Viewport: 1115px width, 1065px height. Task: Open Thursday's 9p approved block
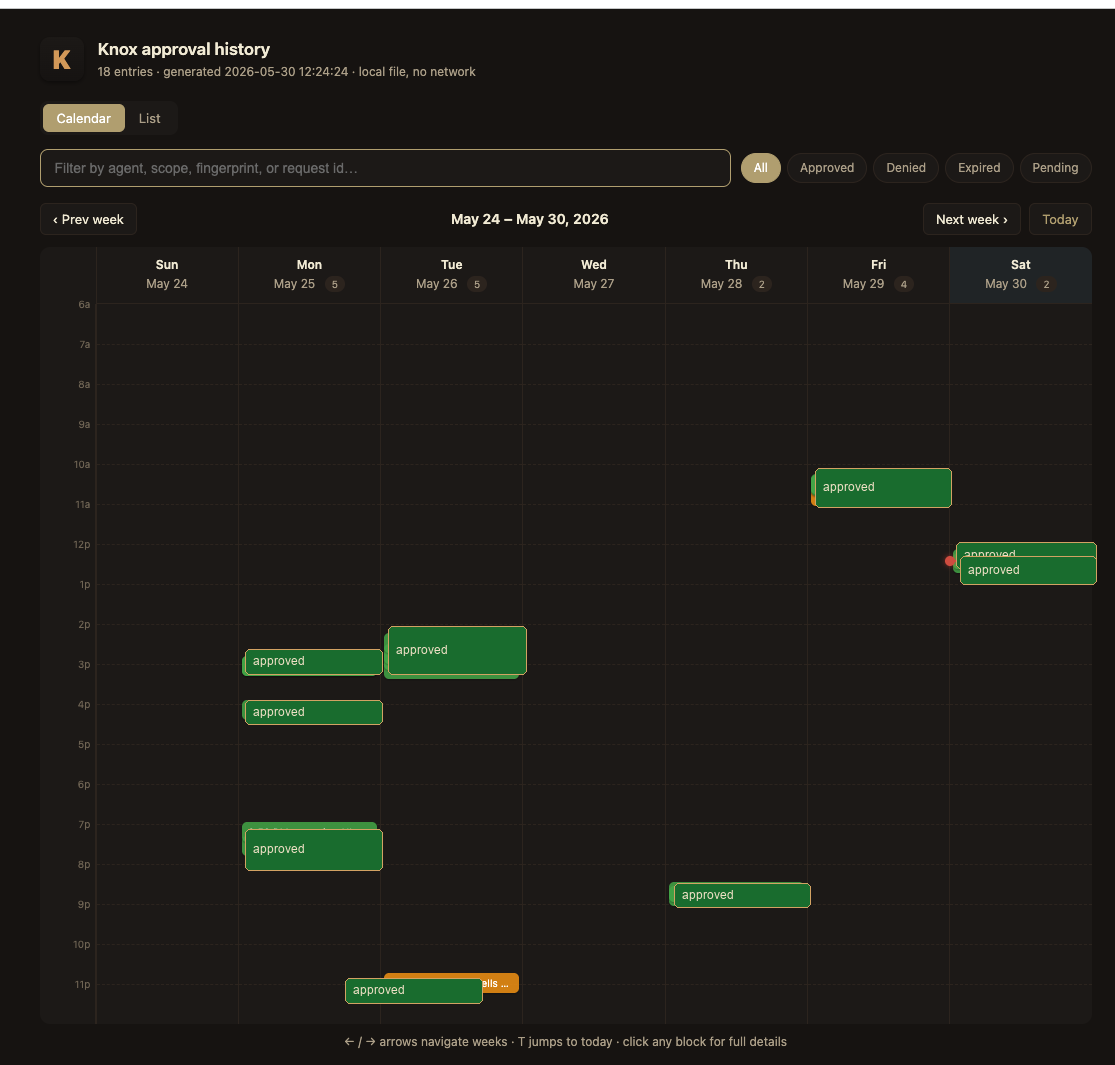click(x=742, y=895)
